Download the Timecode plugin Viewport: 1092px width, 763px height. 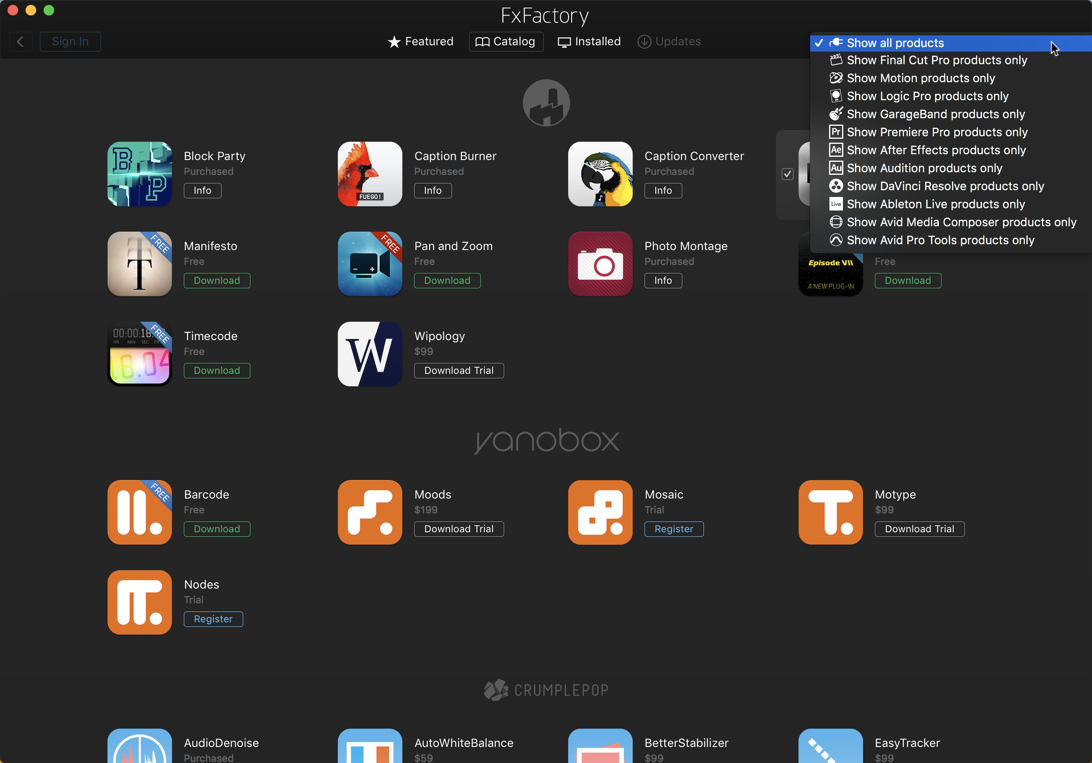pos(217,370)
